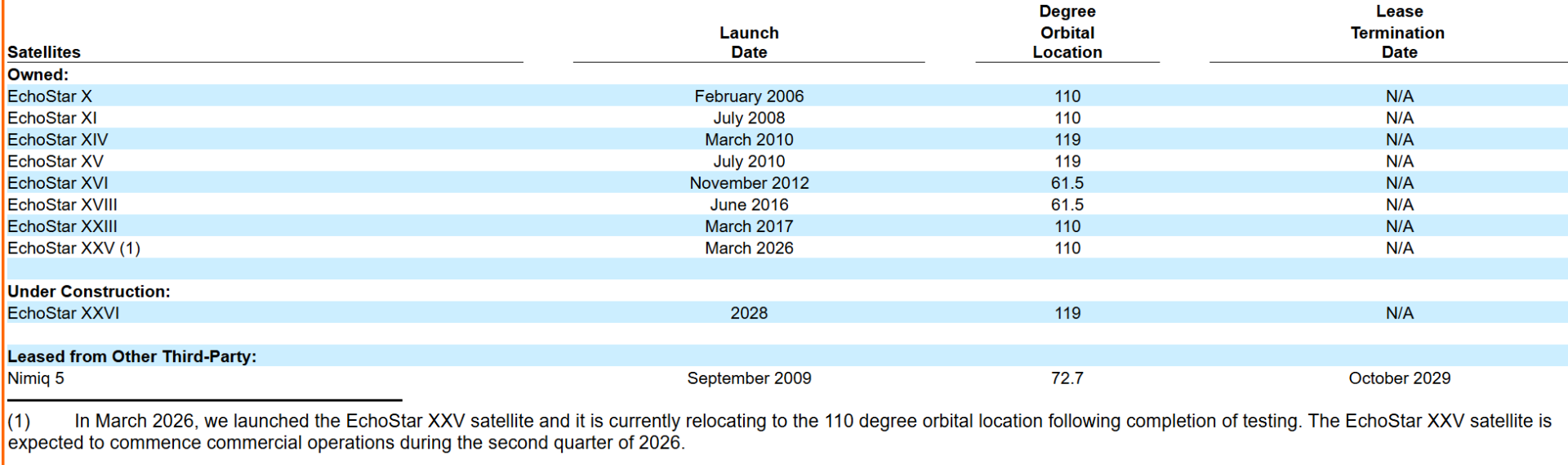Select 'Leased from Other Third-Party:' label
Screen dimensions: 1568x465
tap(132, 356)
